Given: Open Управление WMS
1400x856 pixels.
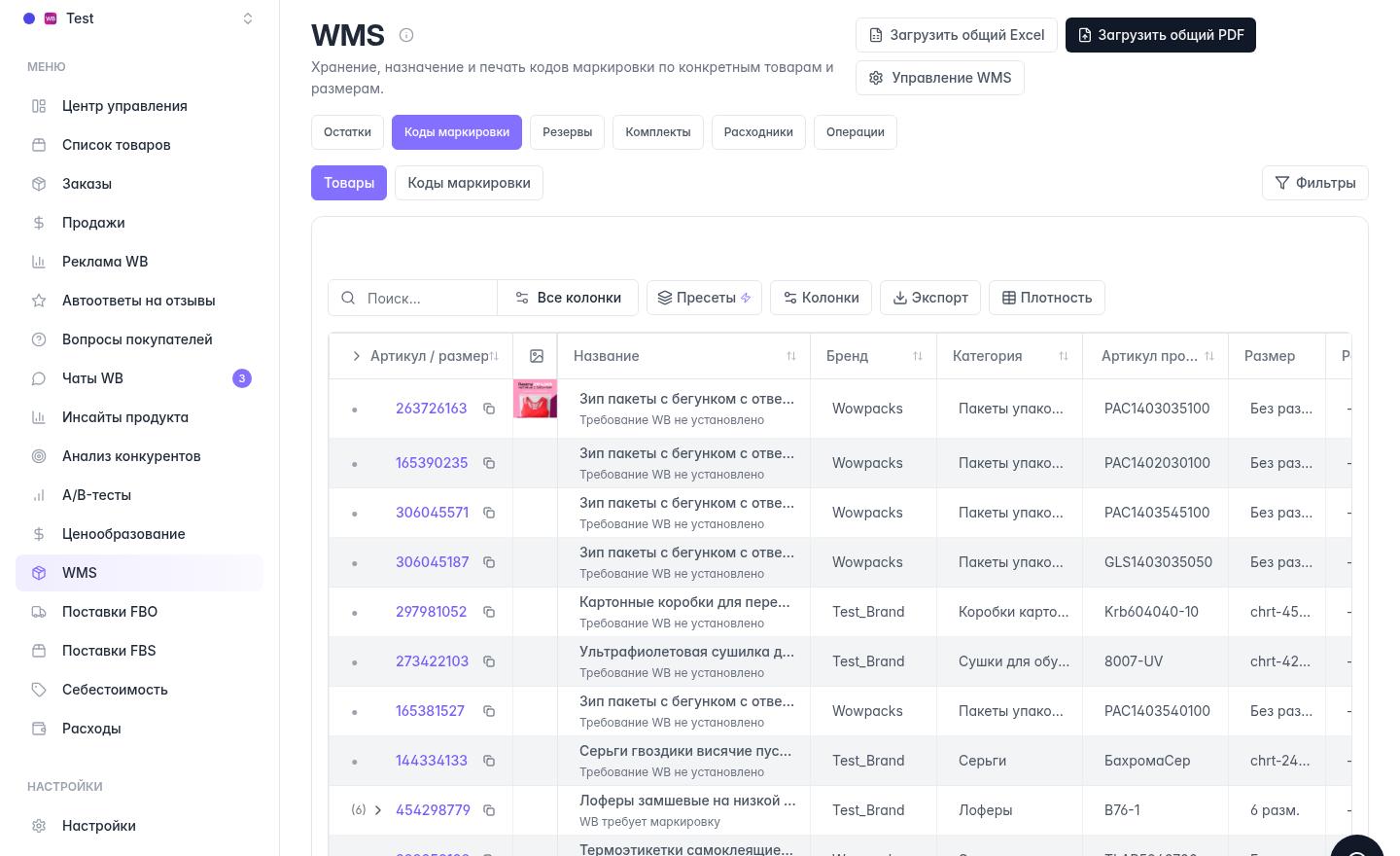Looking at the screenshot, I should tap(940, 78).
